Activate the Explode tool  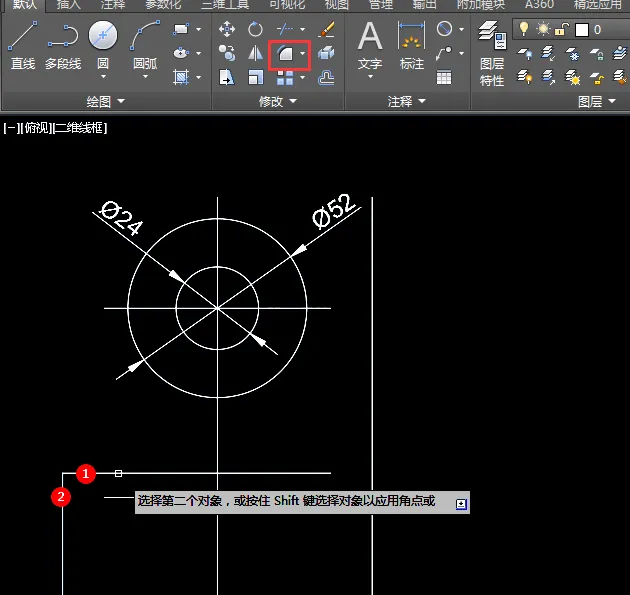pos(326,53)
